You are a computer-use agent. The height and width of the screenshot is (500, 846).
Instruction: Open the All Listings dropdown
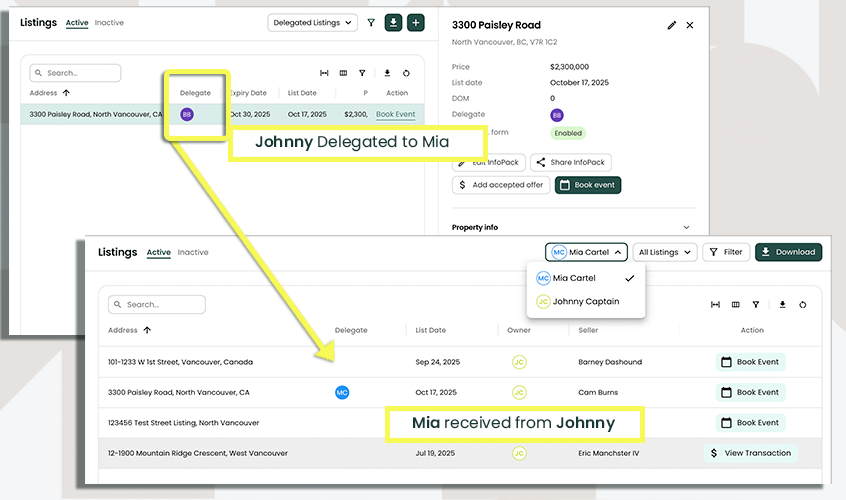pyautogui.click(x=664, y=252)
